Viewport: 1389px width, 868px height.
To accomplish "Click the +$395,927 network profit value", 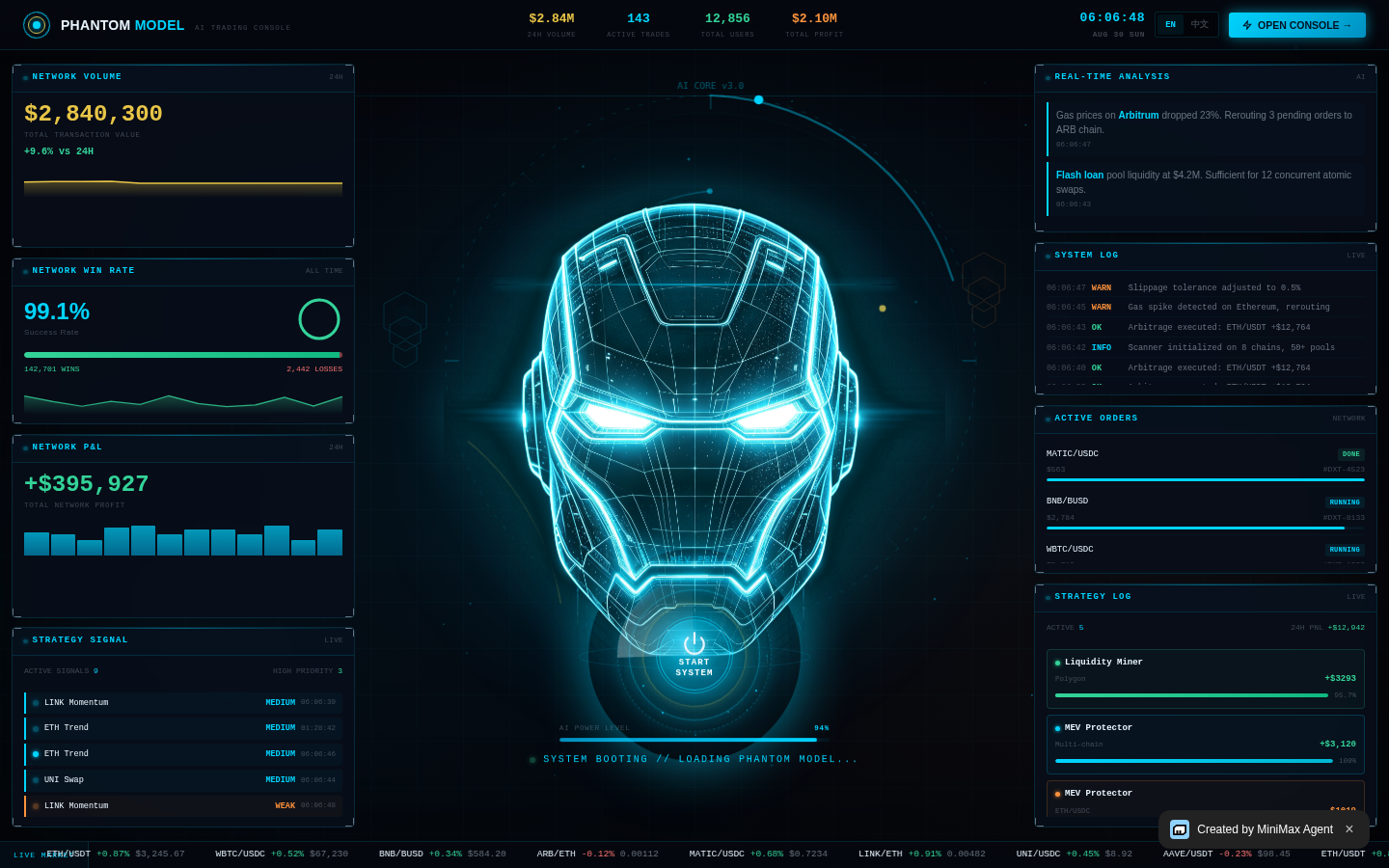I will [87, 484].
